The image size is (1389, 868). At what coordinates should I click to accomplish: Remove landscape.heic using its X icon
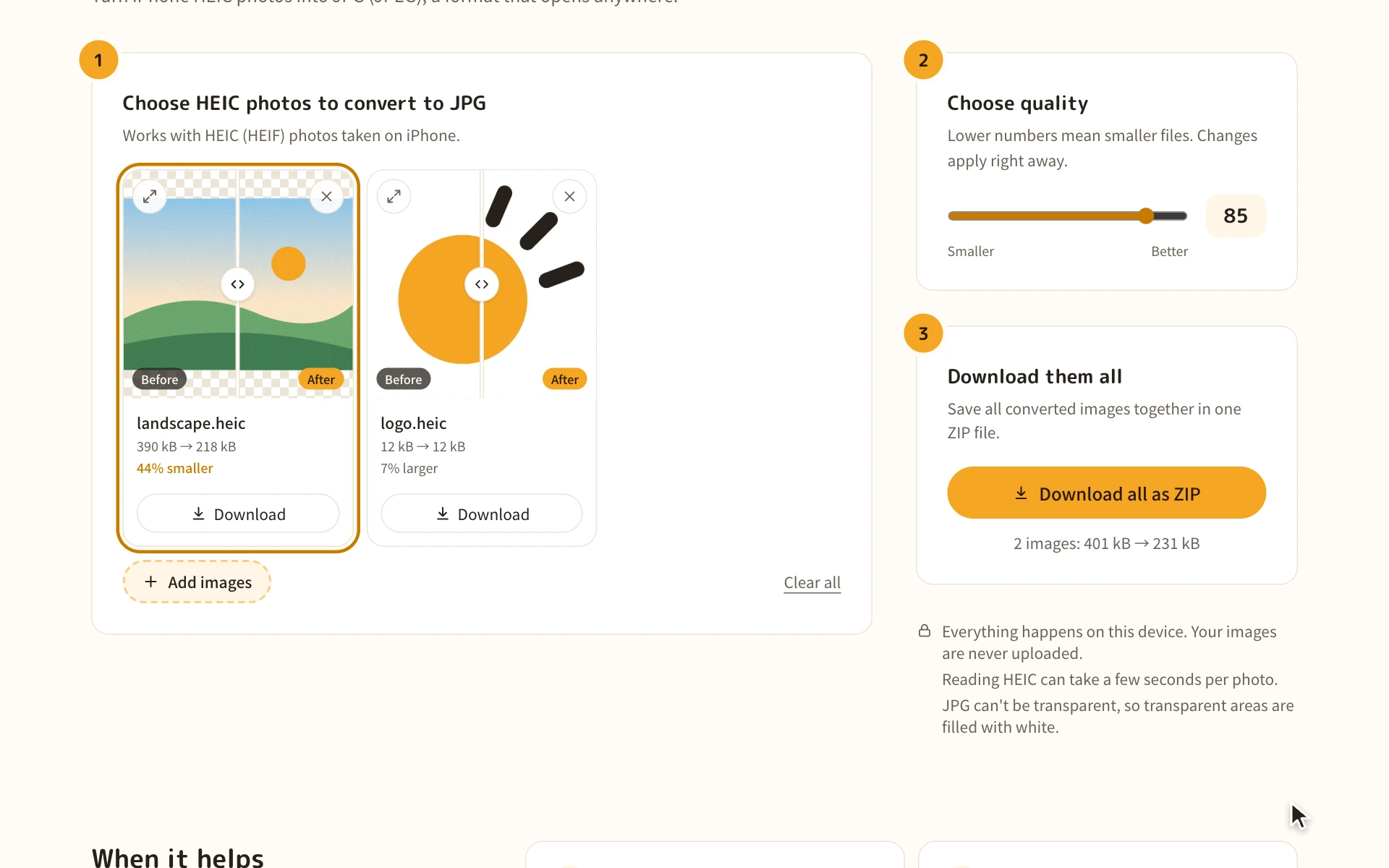[326, 197]
